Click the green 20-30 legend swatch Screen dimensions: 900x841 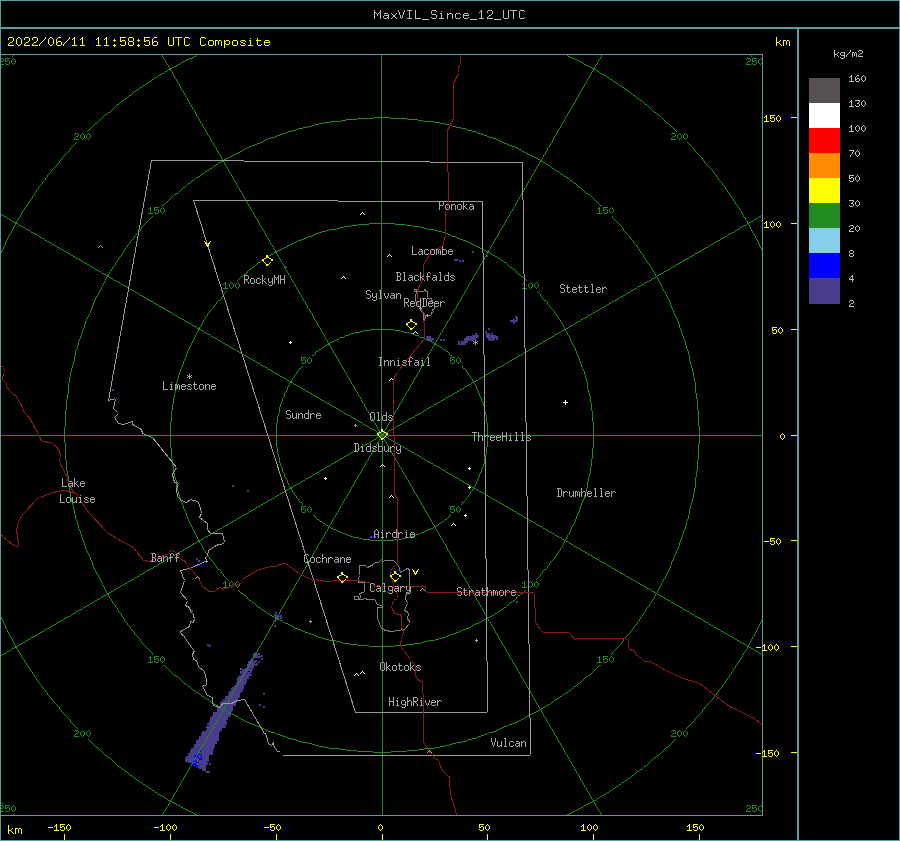pos(824,216)
